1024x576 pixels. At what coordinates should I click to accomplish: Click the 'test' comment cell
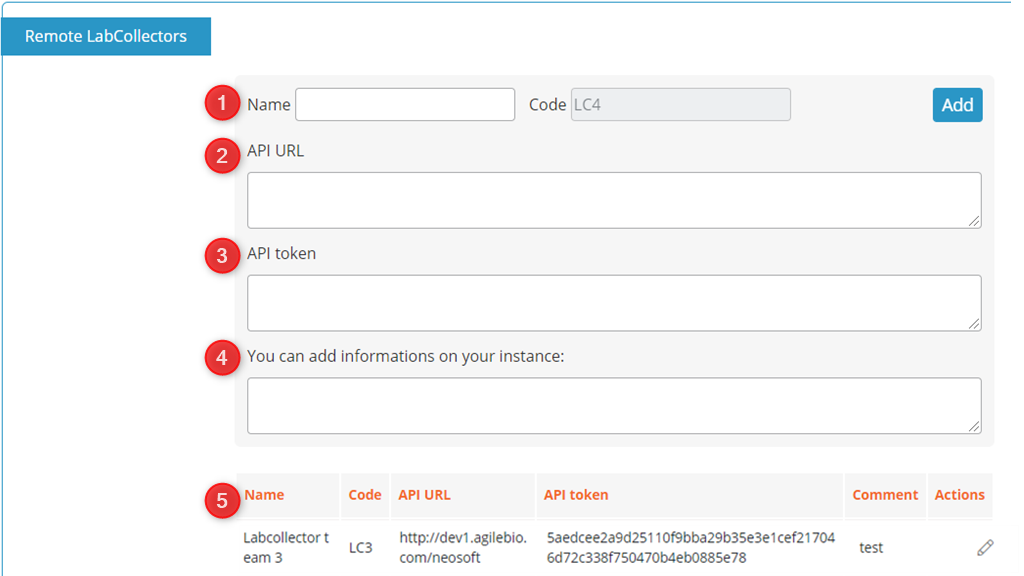click(x=871, y=547)
